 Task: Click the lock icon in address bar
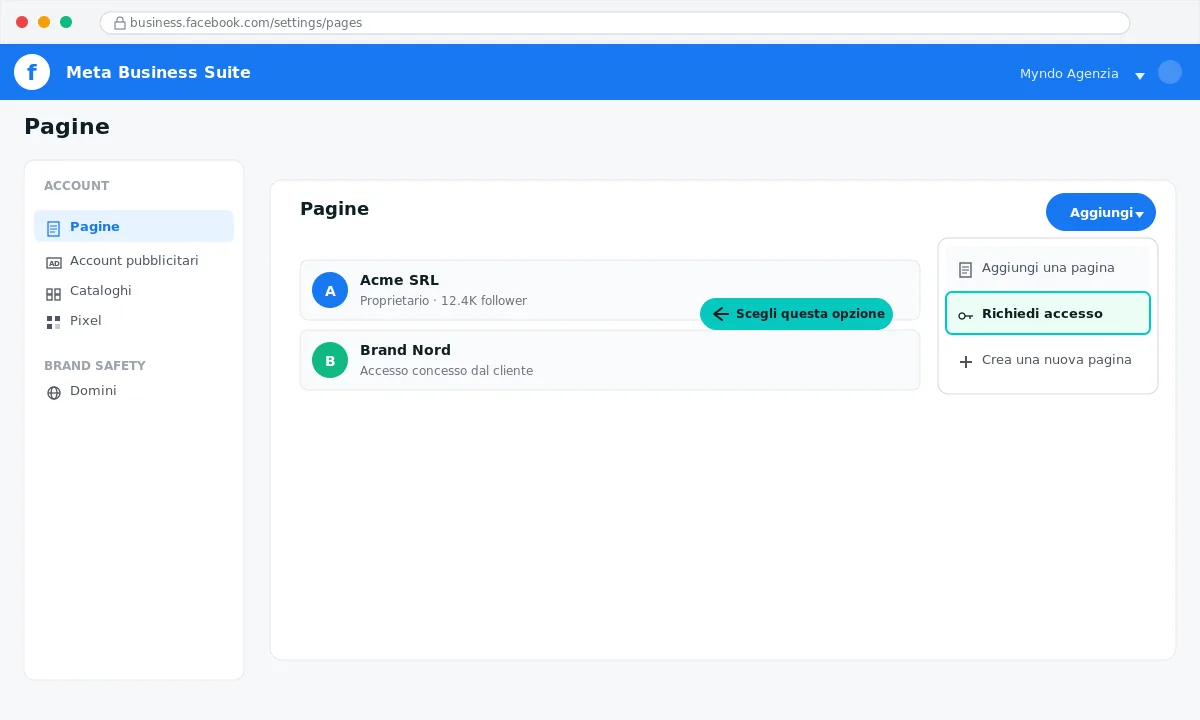click(x=120, y=23)
